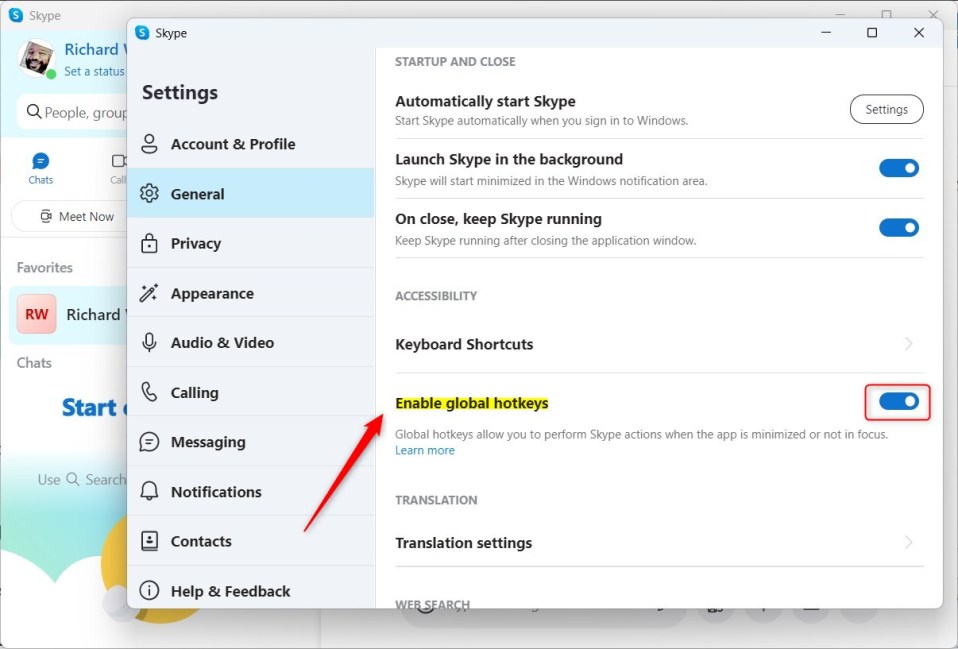Switch to Audio & Video settings
This screenshot has width=958, height=649.
coord(251,342)
